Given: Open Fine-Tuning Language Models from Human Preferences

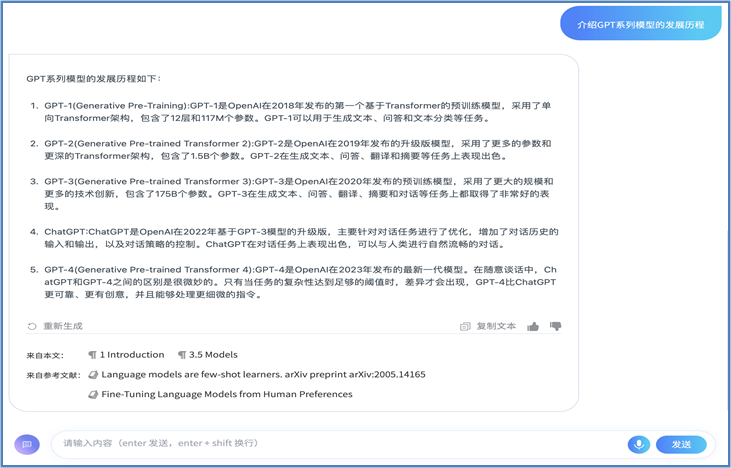Looking at the screenshot, I should click(x=227, y=394).
